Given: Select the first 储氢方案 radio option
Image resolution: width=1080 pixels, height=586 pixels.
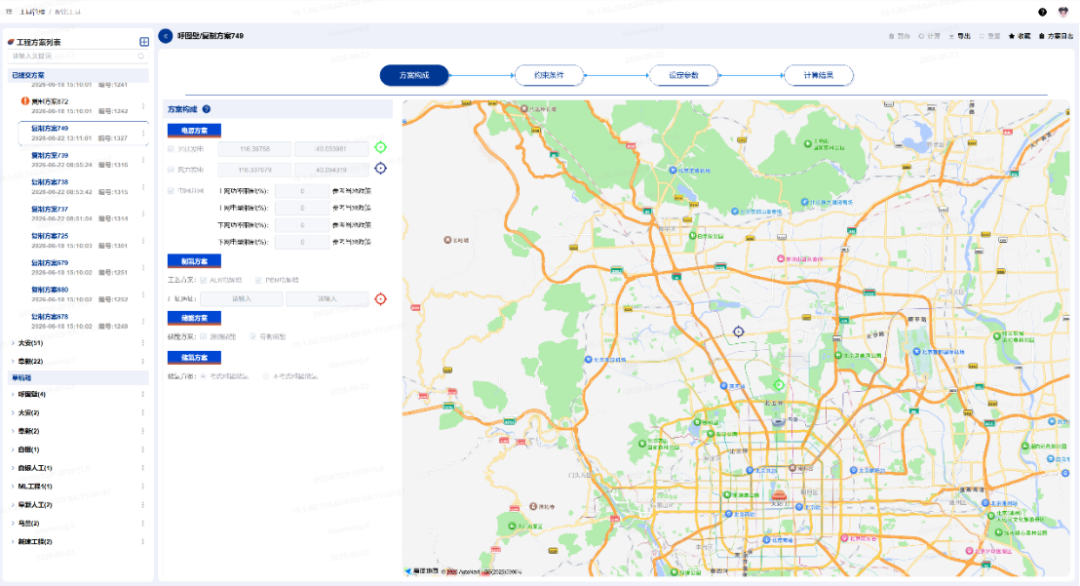Looking at the screenshot, I should click(x=203, y=377).
